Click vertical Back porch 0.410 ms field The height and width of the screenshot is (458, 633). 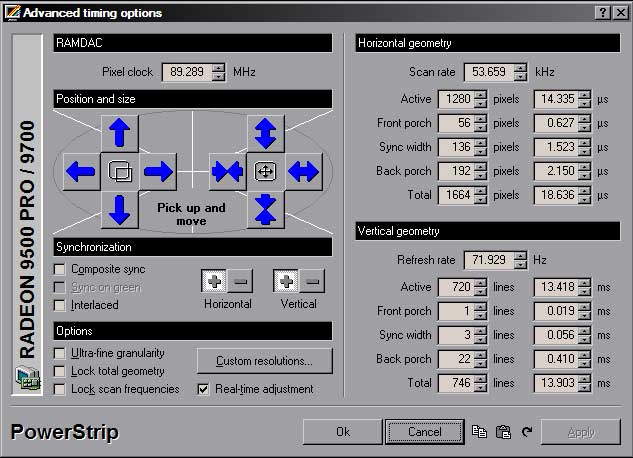click(556, 359)
